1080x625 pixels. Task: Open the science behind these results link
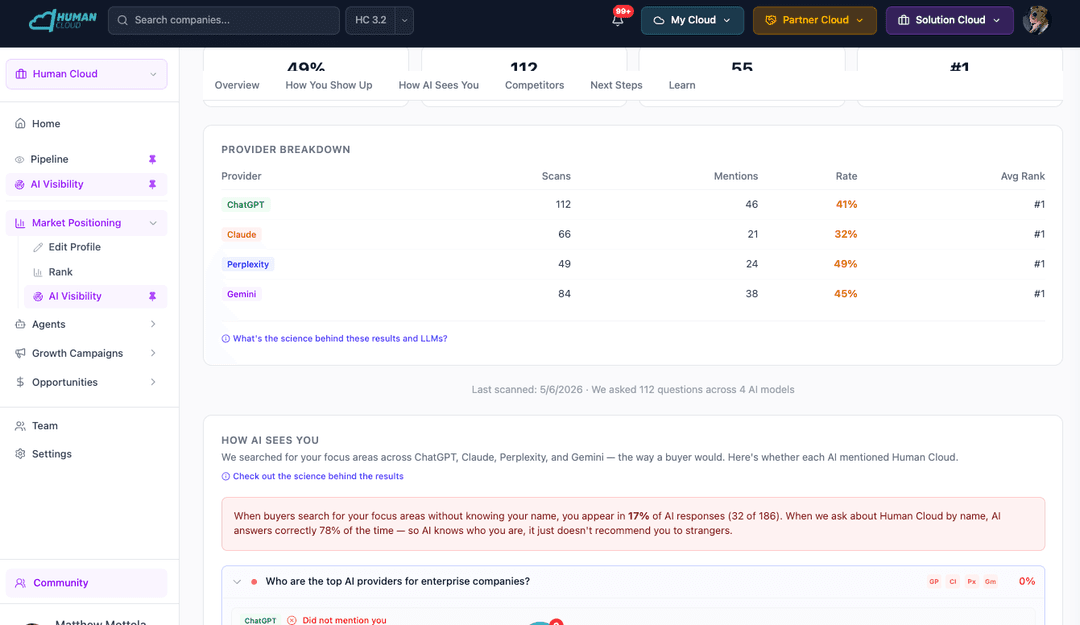(x=334, y=338)
